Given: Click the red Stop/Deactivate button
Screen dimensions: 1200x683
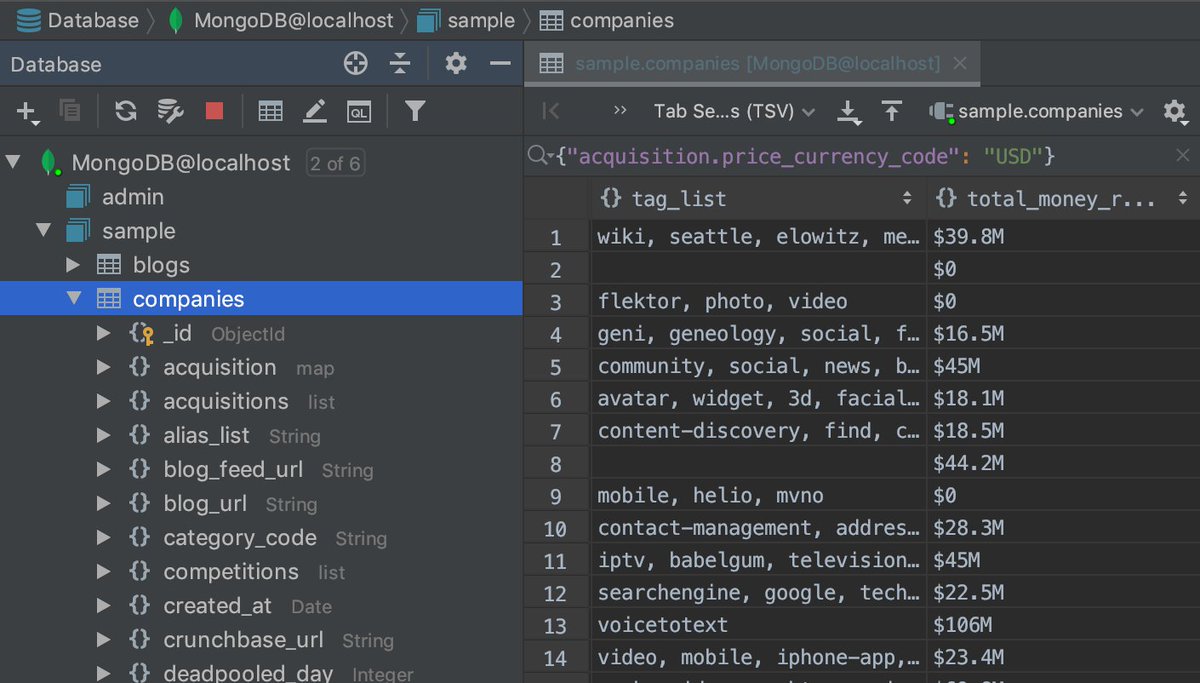Looking at the screenshot, I should click(214, 111).
